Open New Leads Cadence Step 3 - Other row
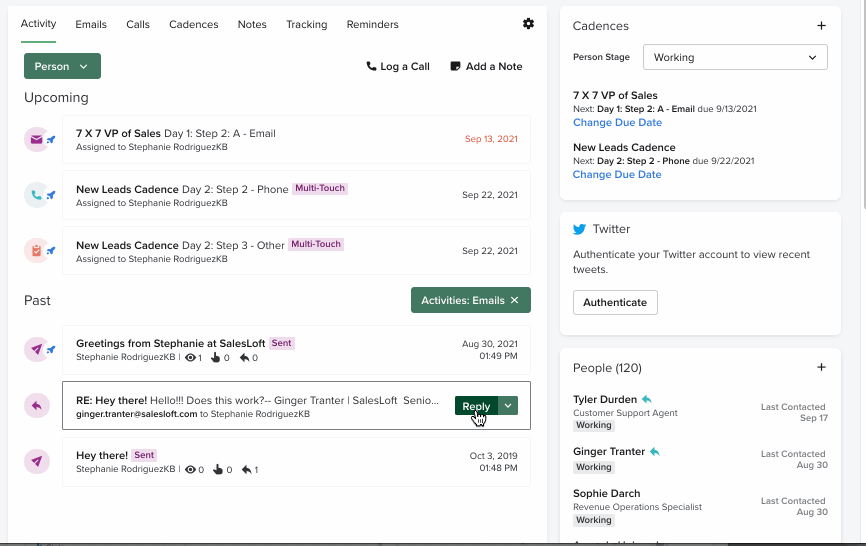 point(297,251)
